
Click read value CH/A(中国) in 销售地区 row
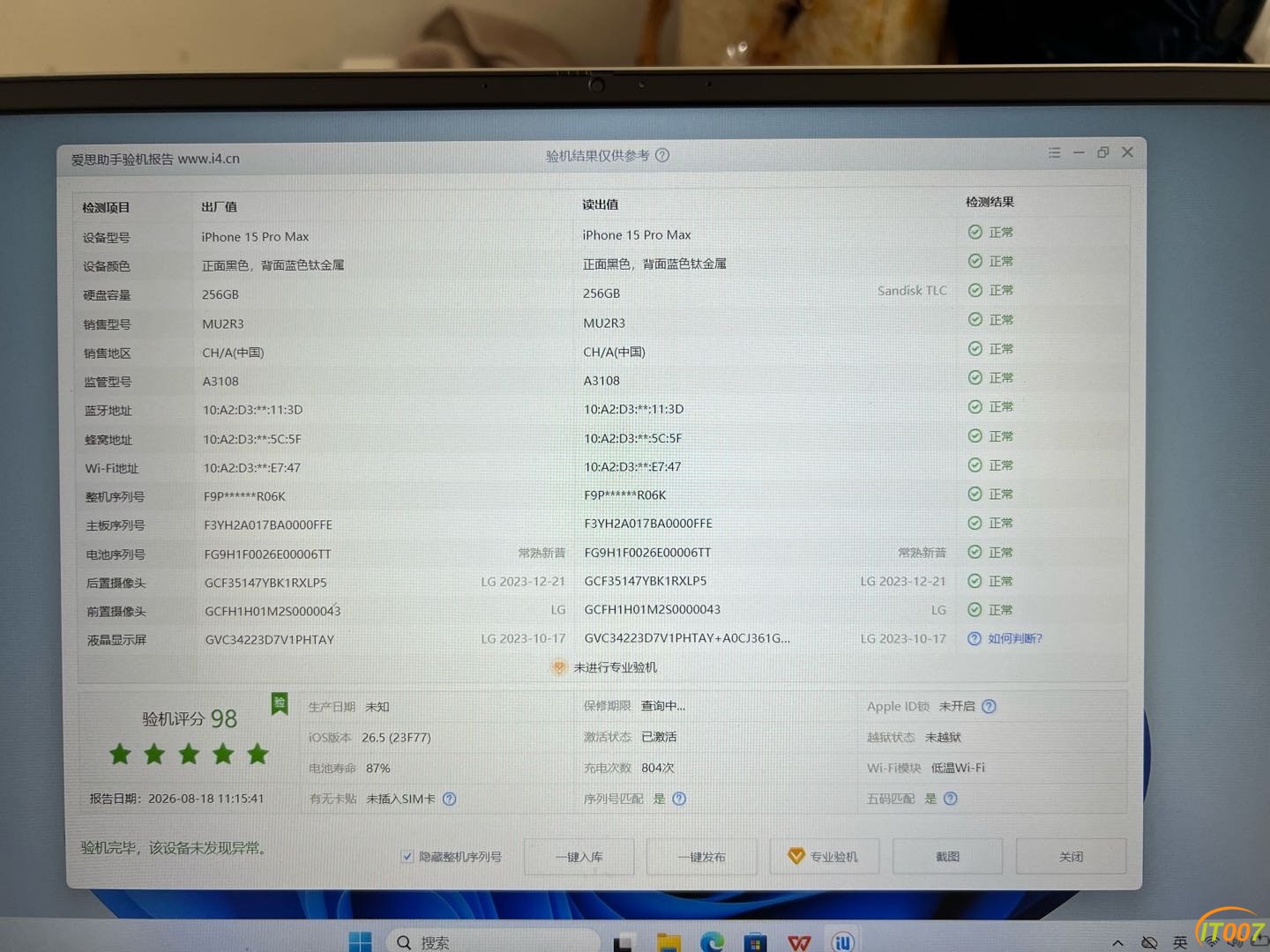(x=615, y=352)
